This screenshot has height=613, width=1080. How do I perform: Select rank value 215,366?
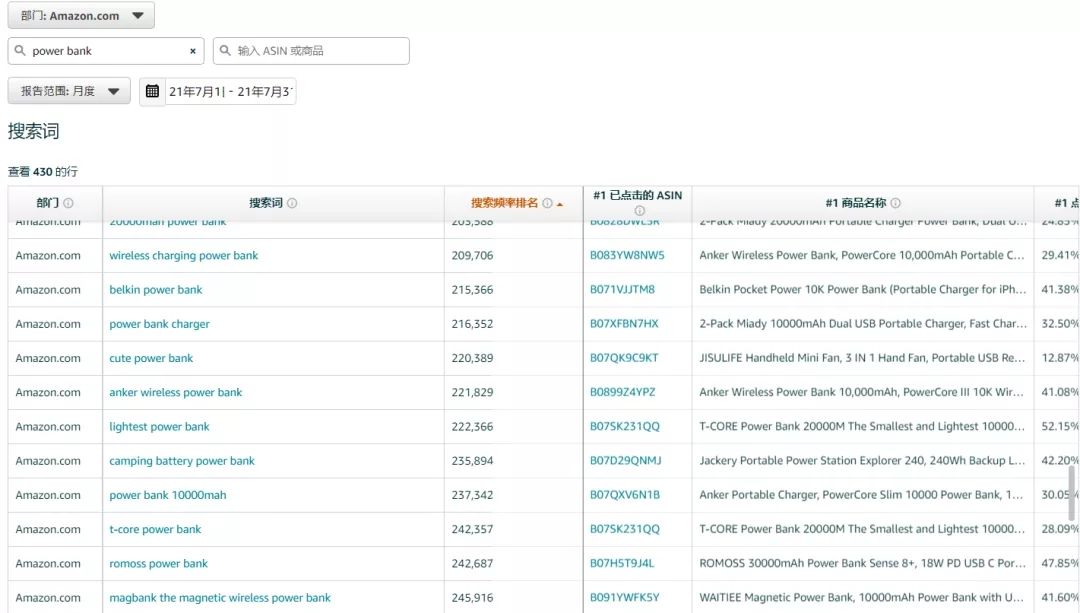(x=472, y=290)
